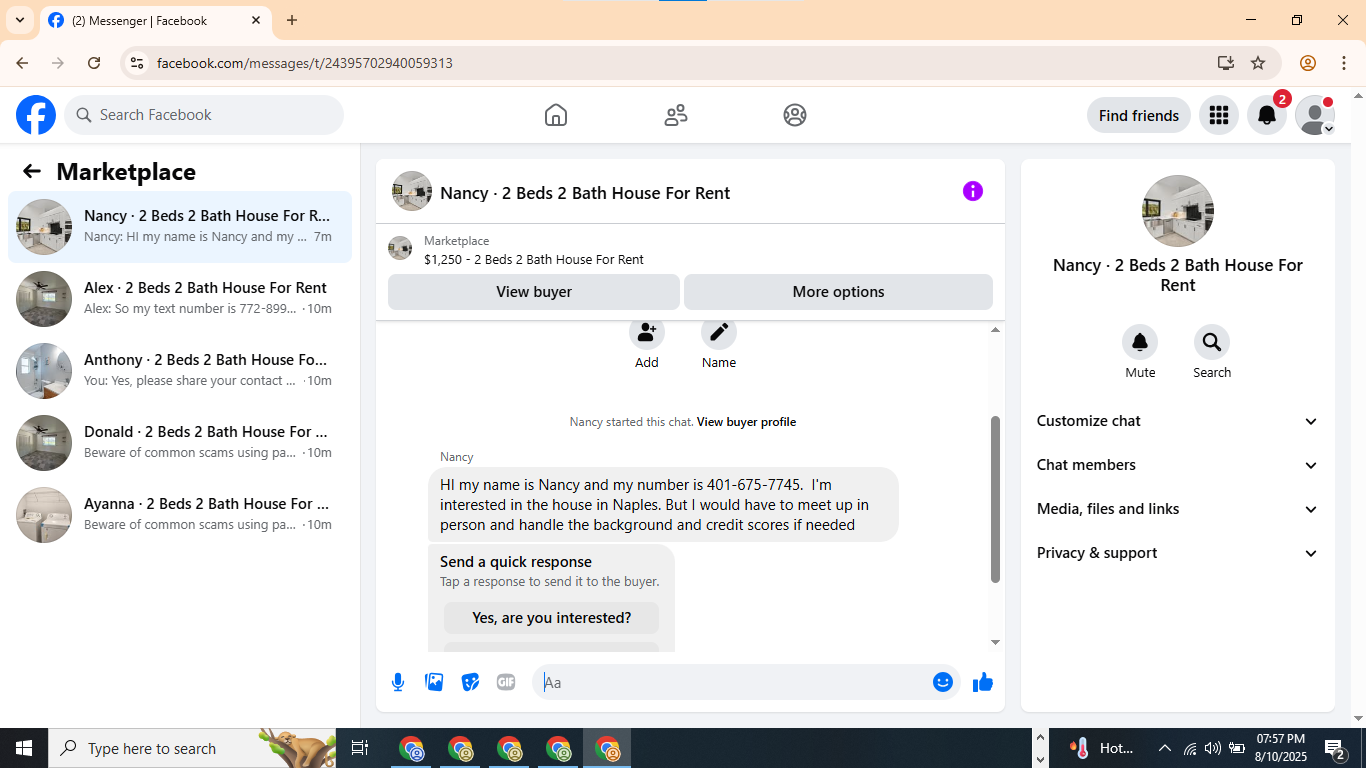Image resolution: width=1366 pixels, height=768 pixels.
Task: Show hidden system tray icons
Action: pos(1164,748)
